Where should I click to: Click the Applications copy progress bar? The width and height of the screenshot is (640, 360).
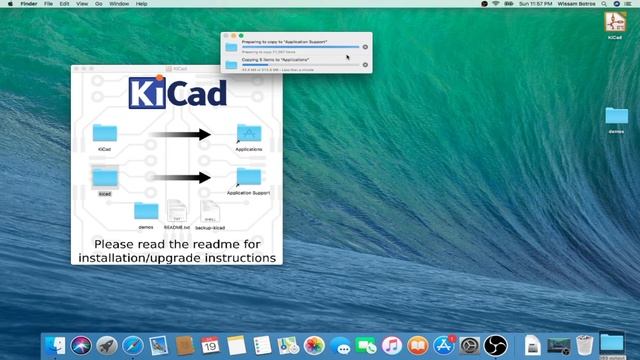pyautogui.click(x=300, y=64)
